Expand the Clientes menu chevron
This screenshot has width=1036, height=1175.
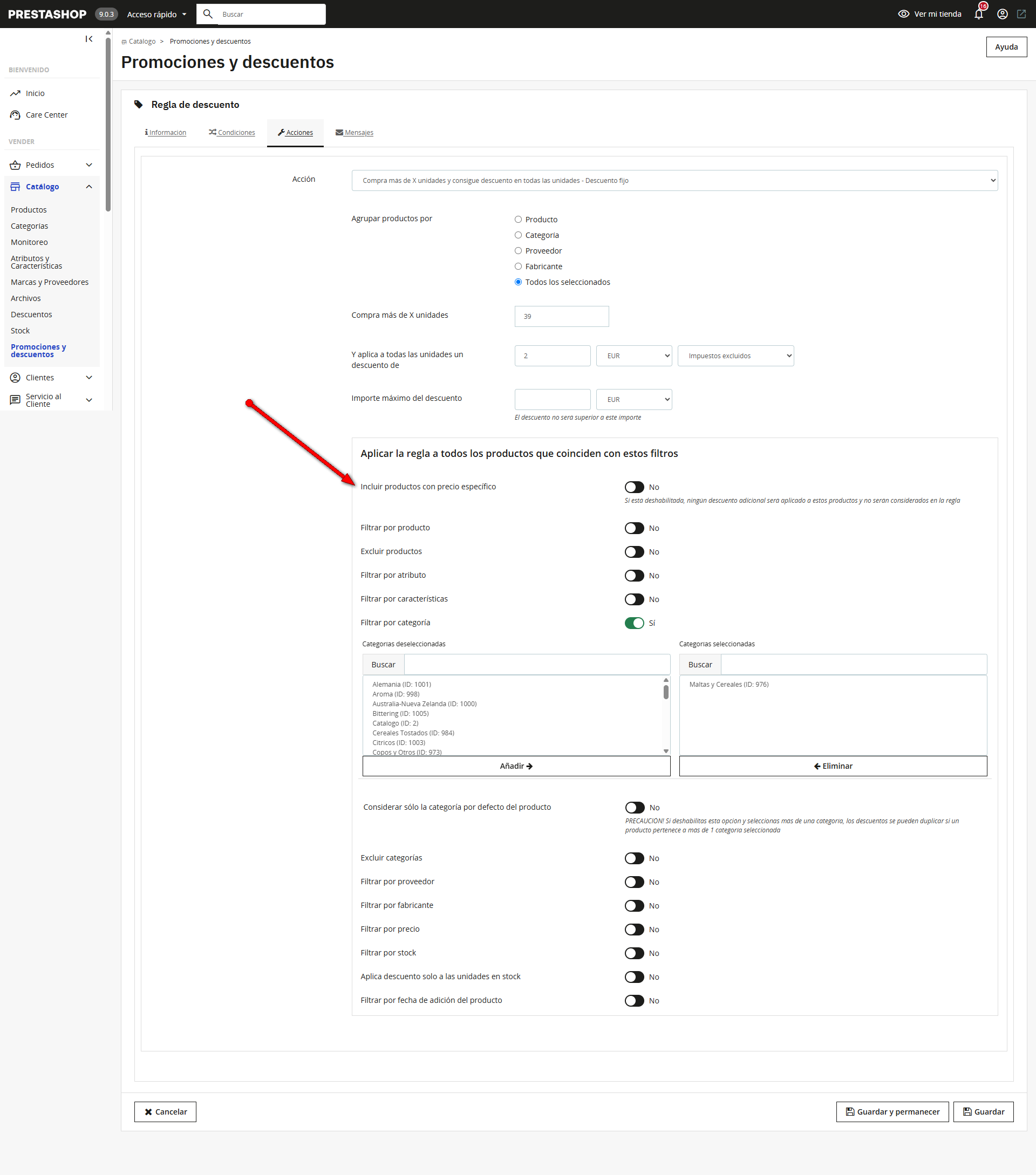pos(89,378)
